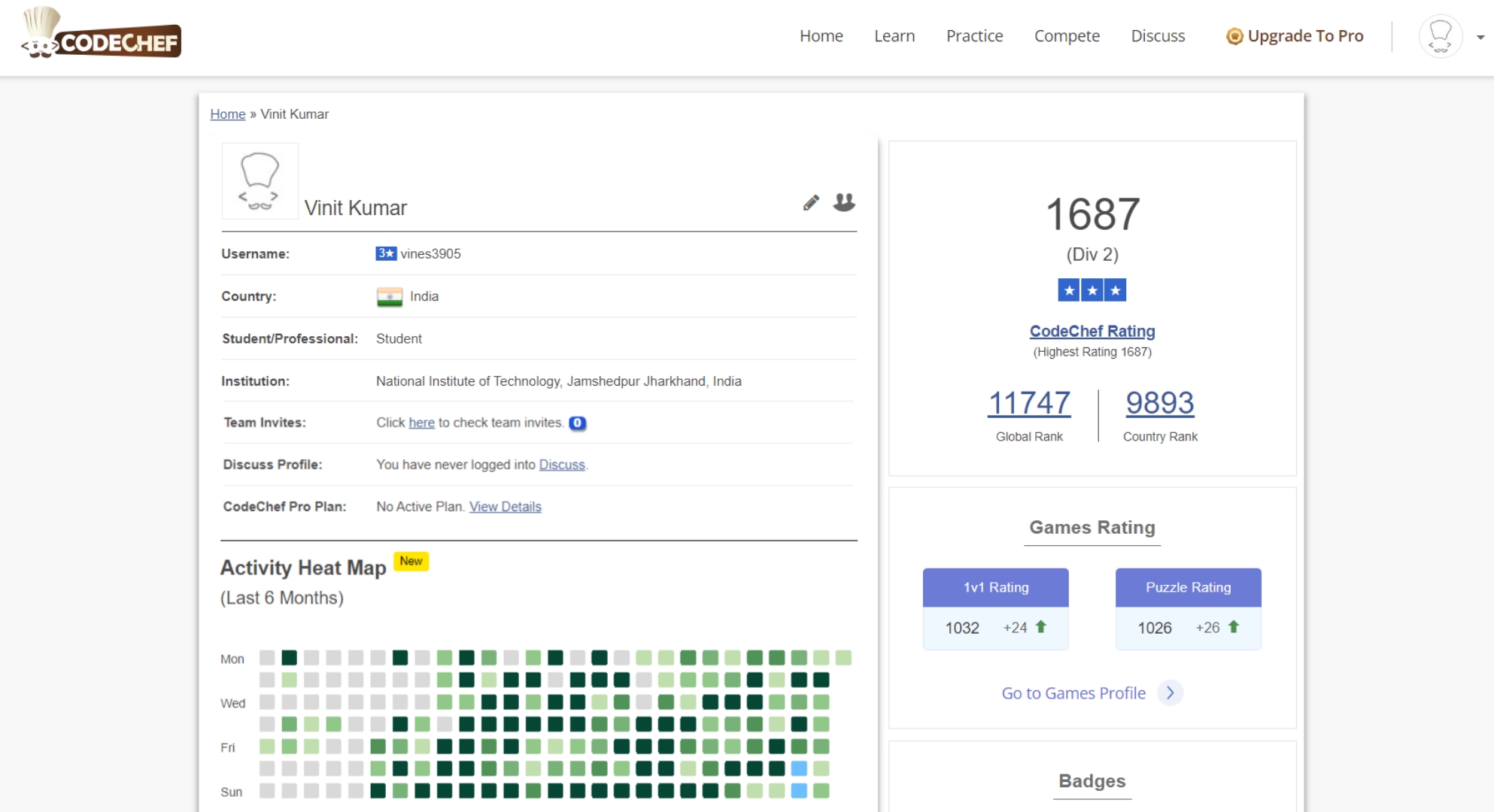Click the three-star rating icons under Div 2
Screen dimensions: 1494x812
pos(1092,290)
